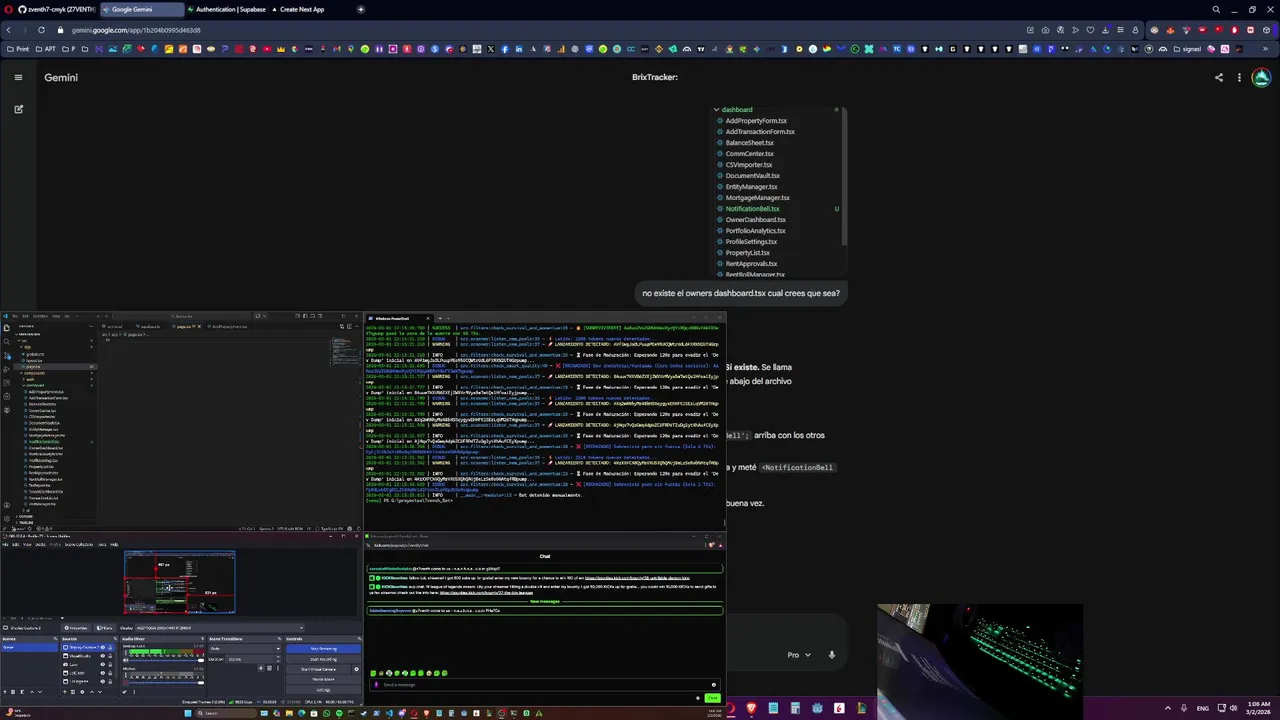Open the Manage gear in VS Code
The height and width of the screenshot is (720, 1280).
[7, 519]
